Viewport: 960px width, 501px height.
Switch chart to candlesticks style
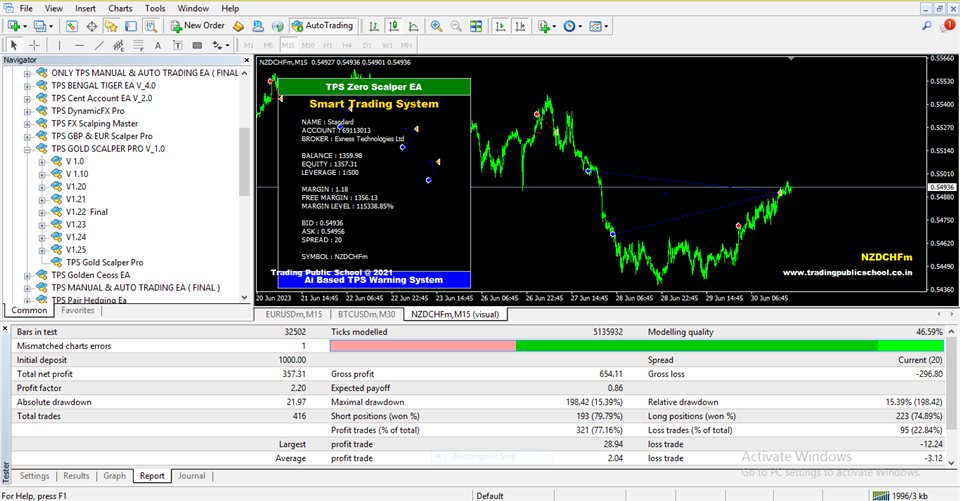(x=394, y=26)
